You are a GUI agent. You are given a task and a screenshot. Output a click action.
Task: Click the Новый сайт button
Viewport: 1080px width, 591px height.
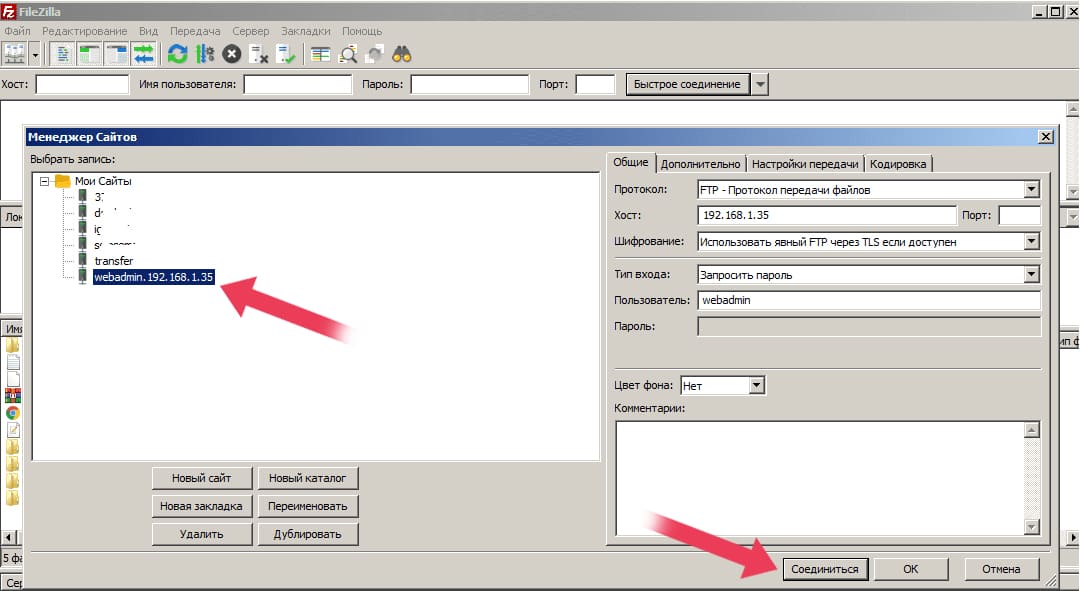coord(202,477)
